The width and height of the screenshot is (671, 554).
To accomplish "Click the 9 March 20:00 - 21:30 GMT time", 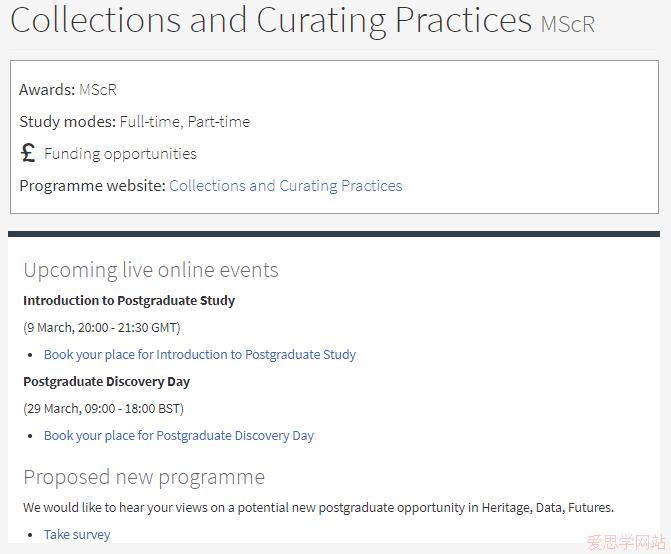I will (102, 328).
